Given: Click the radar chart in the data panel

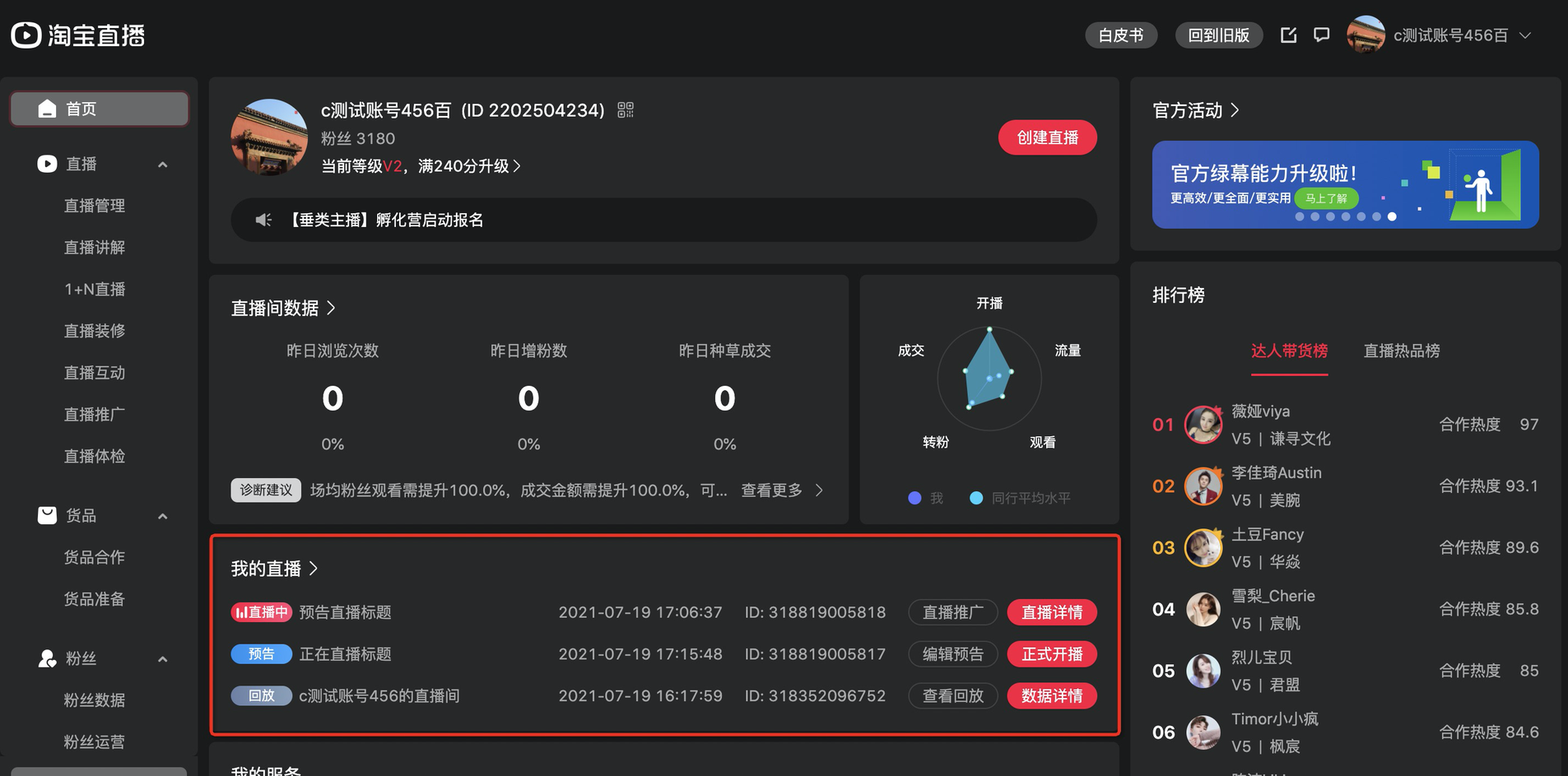Looking at the screenshot, I should pyautogui.click(x=989, y=378).
